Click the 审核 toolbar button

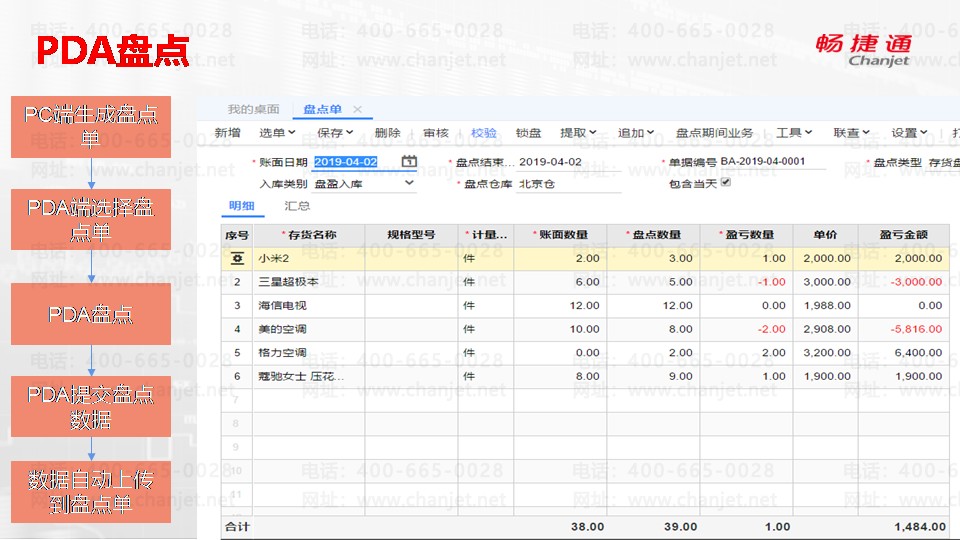tap(436, 133)
